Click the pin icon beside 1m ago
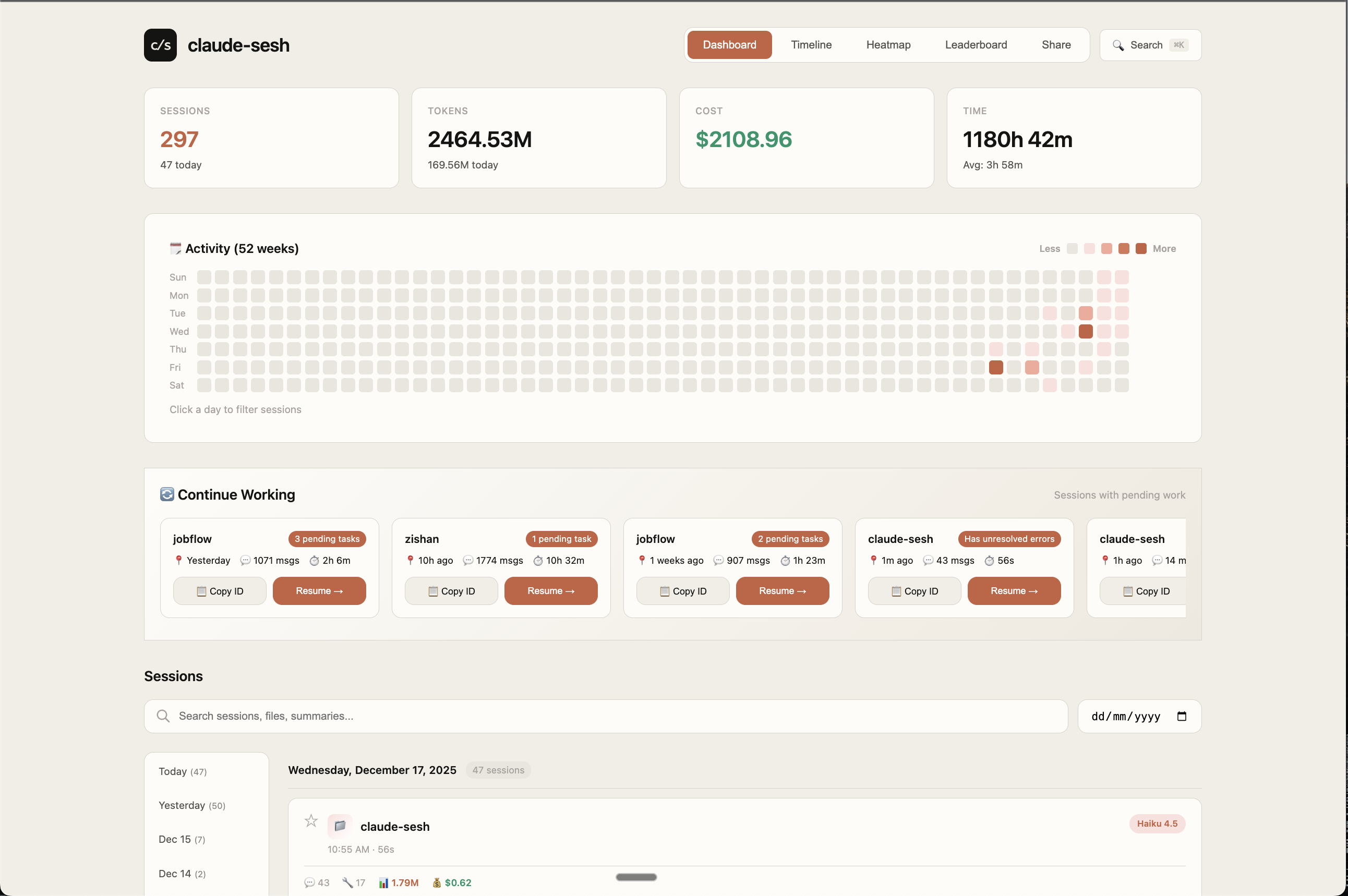This screenshot has height=896, width=1348. [x=873, y=560]
